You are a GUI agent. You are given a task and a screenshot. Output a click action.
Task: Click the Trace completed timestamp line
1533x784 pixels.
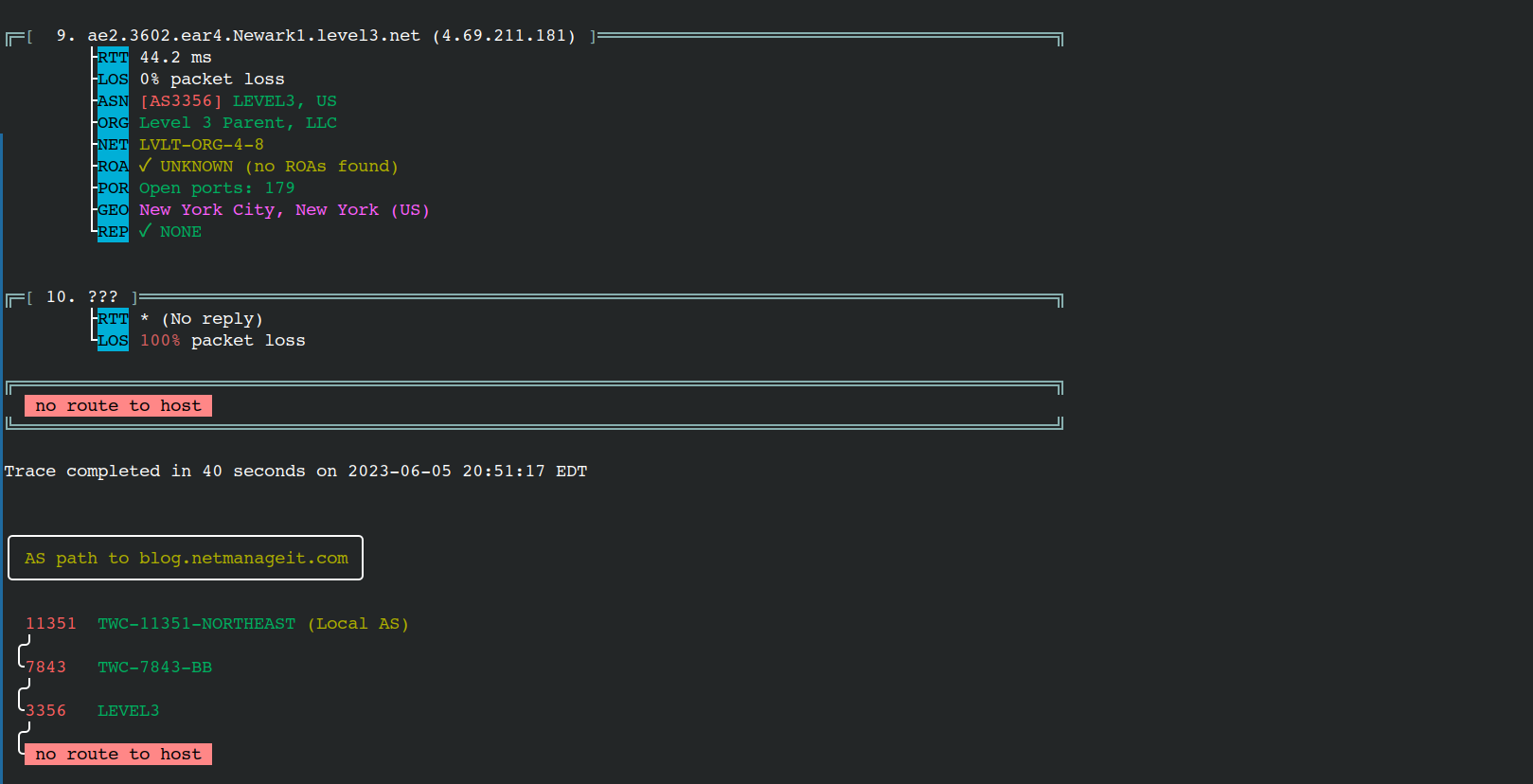(x=295, y=472)
